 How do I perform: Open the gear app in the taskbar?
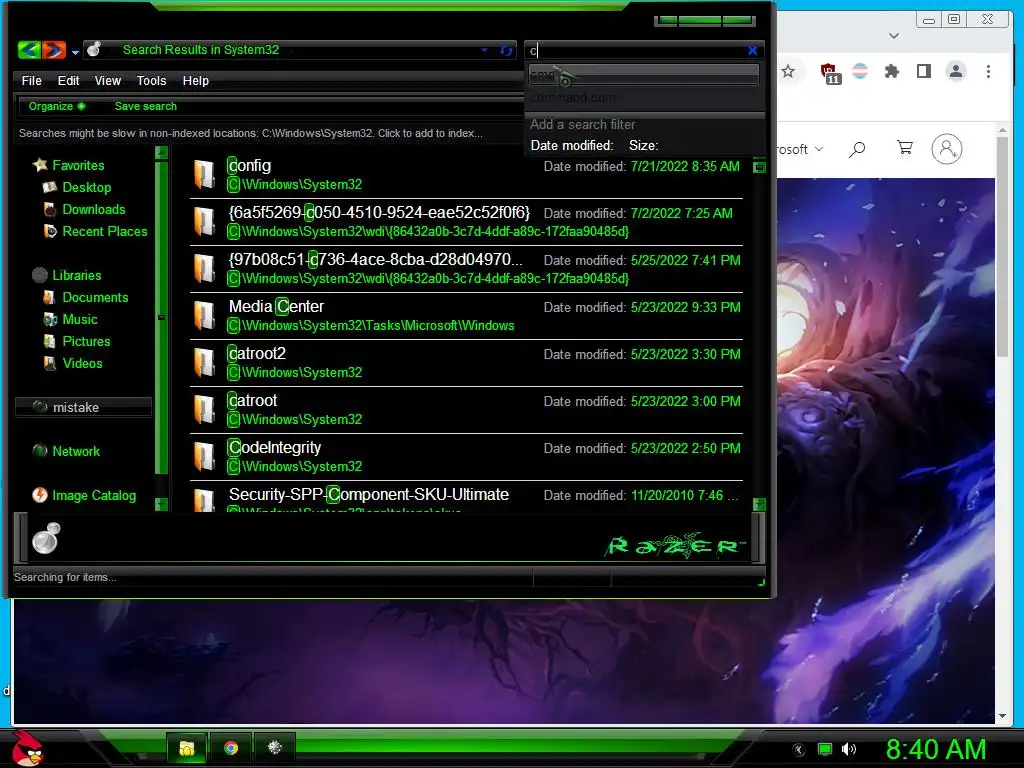click(x=275, y=748)
